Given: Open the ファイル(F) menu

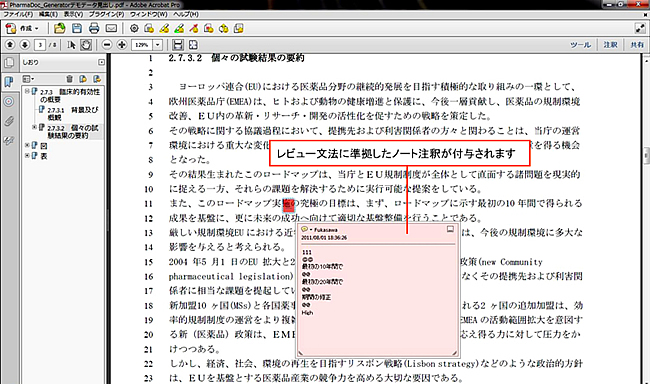Looking at the screenshot, I should pos(18,14).
